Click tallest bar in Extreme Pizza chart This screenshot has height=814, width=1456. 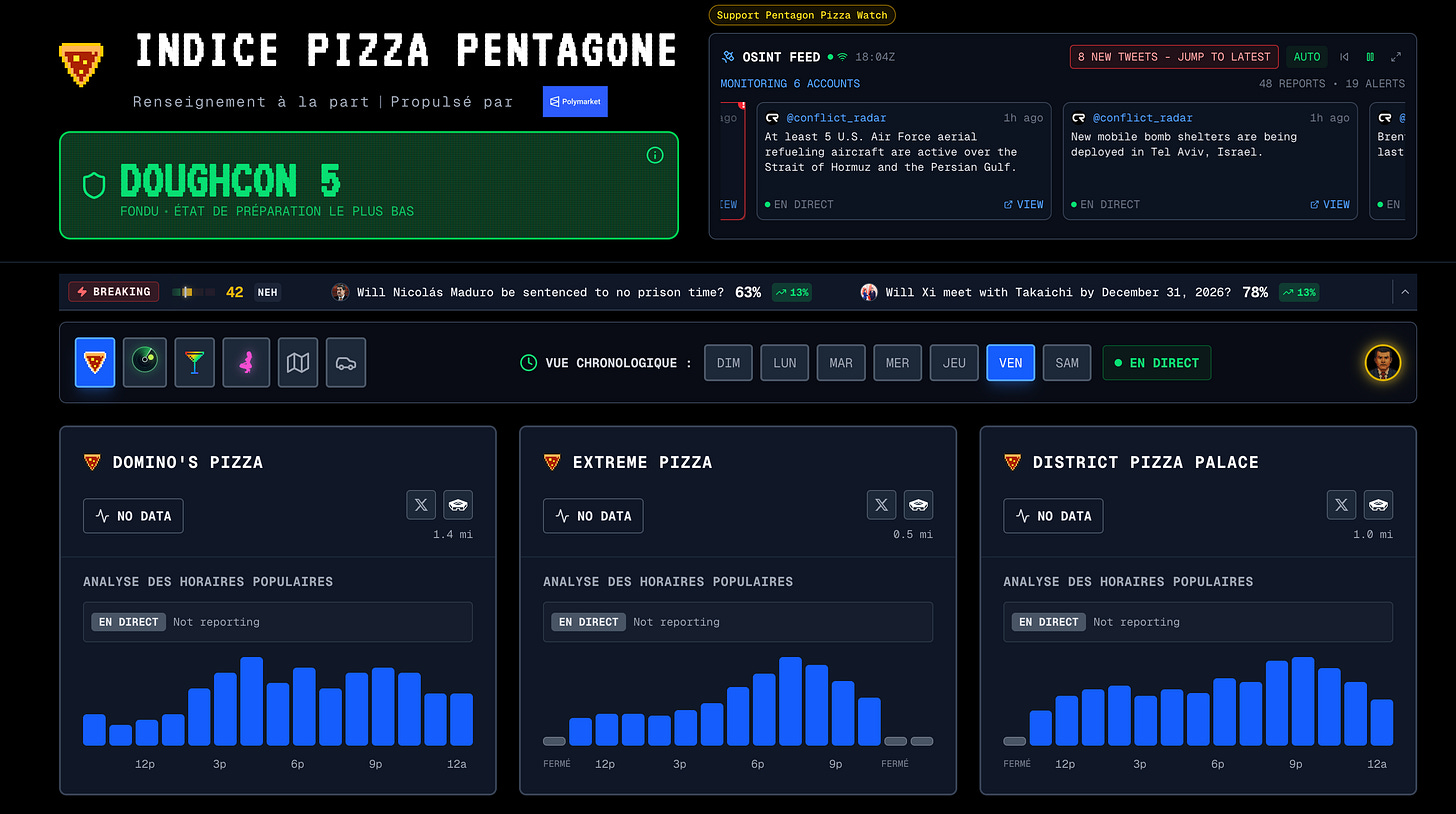[791, 701]
